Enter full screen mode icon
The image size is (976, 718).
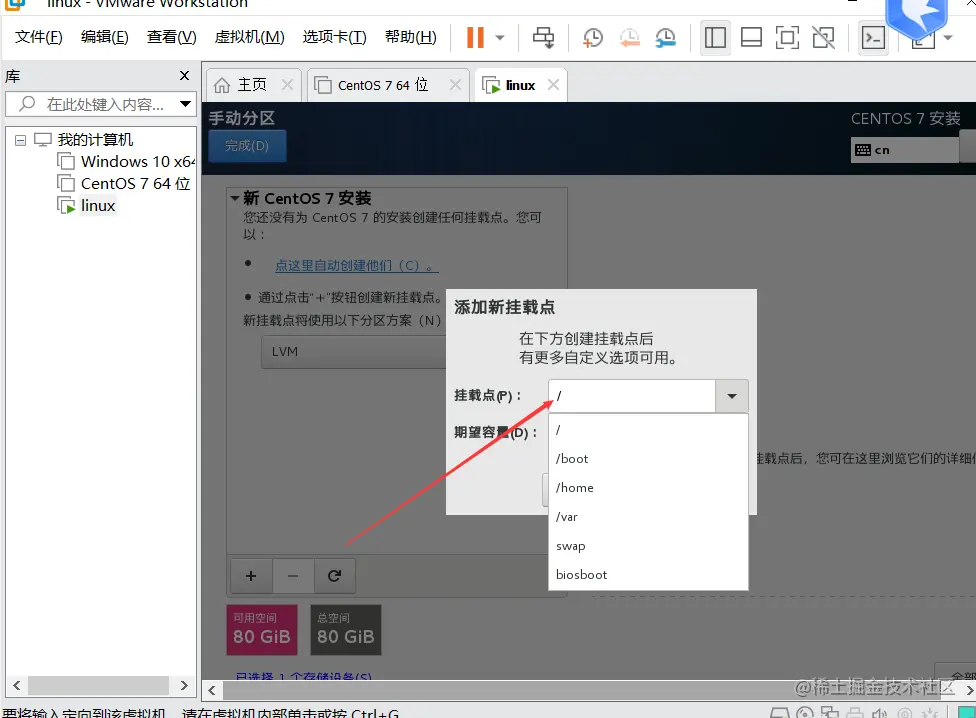click(x=787, y=38)
